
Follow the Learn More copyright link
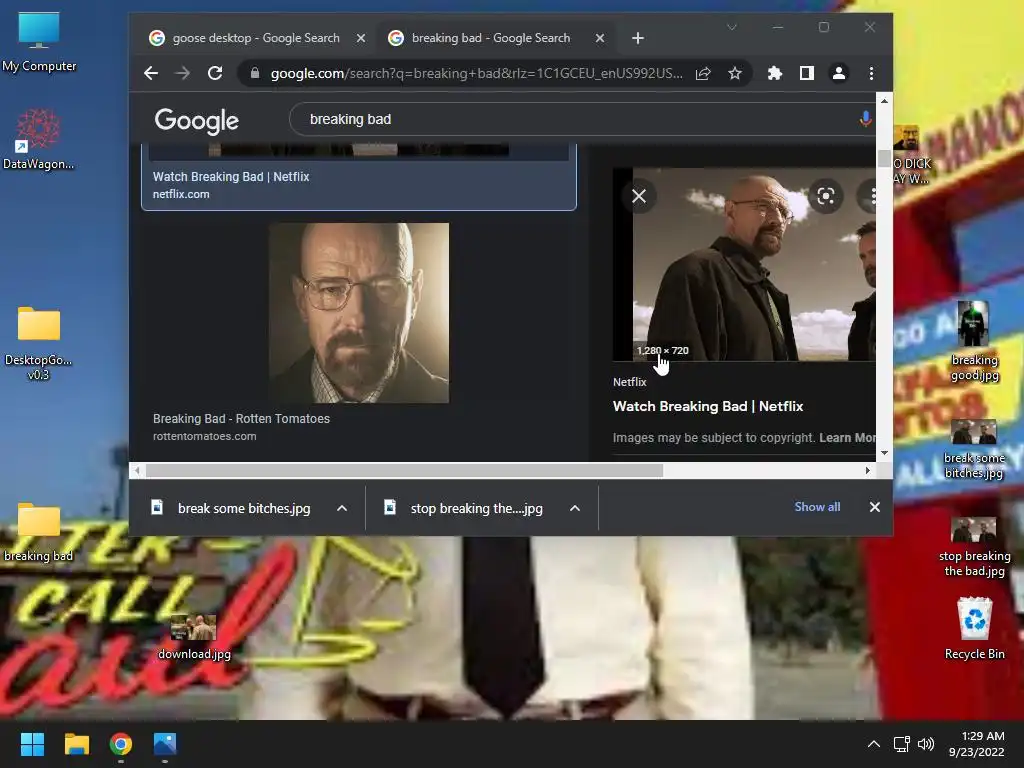848,438
